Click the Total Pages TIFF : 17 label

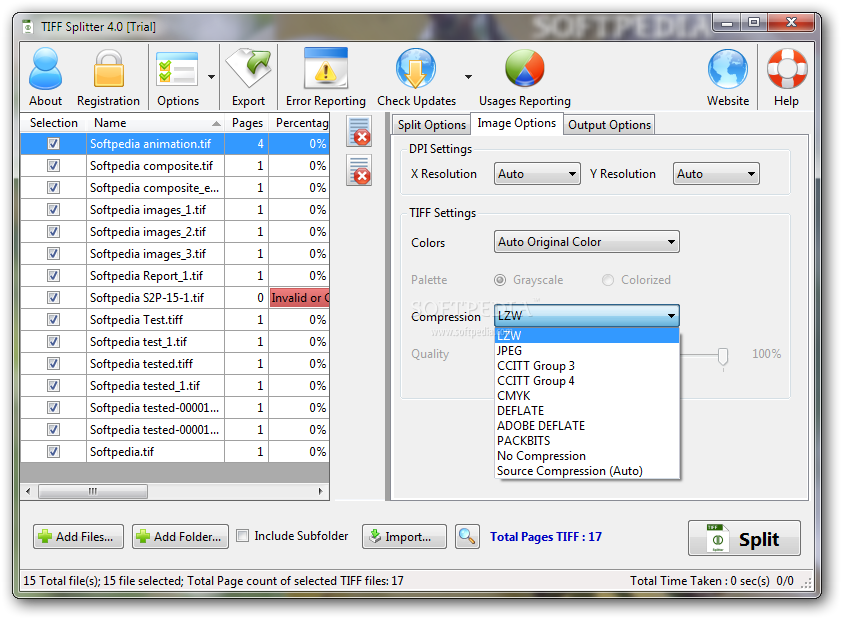[x=546, y=536]
